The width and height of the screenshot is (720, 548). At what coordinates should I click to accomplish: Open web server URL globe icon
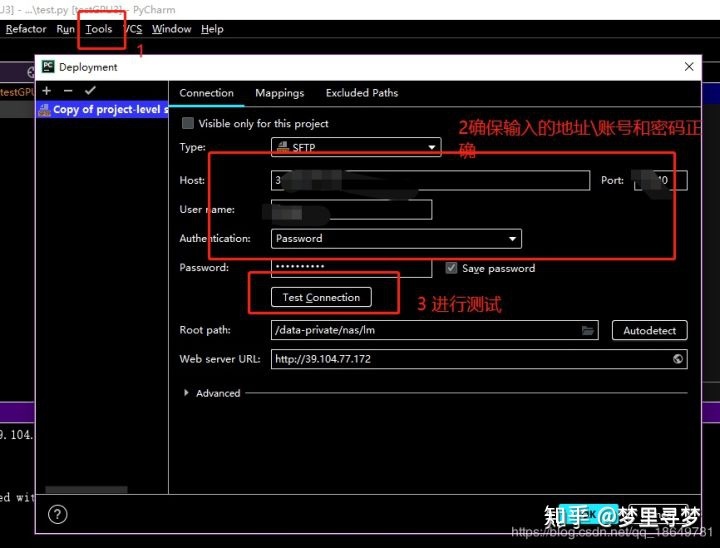678,359
